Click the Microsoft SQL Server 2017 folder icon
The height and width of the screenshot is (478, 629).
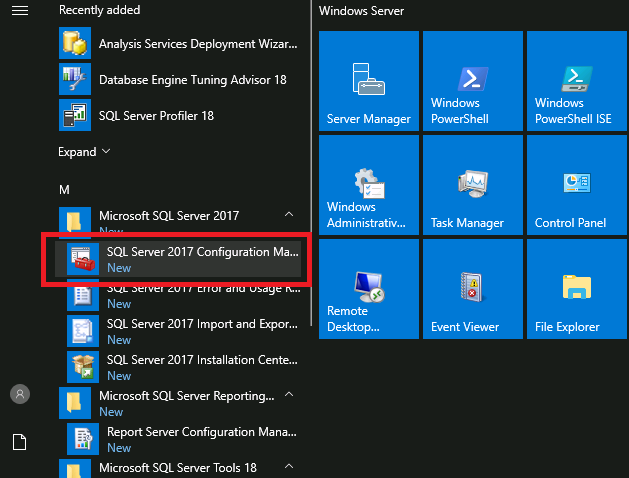tap(75, 220)
